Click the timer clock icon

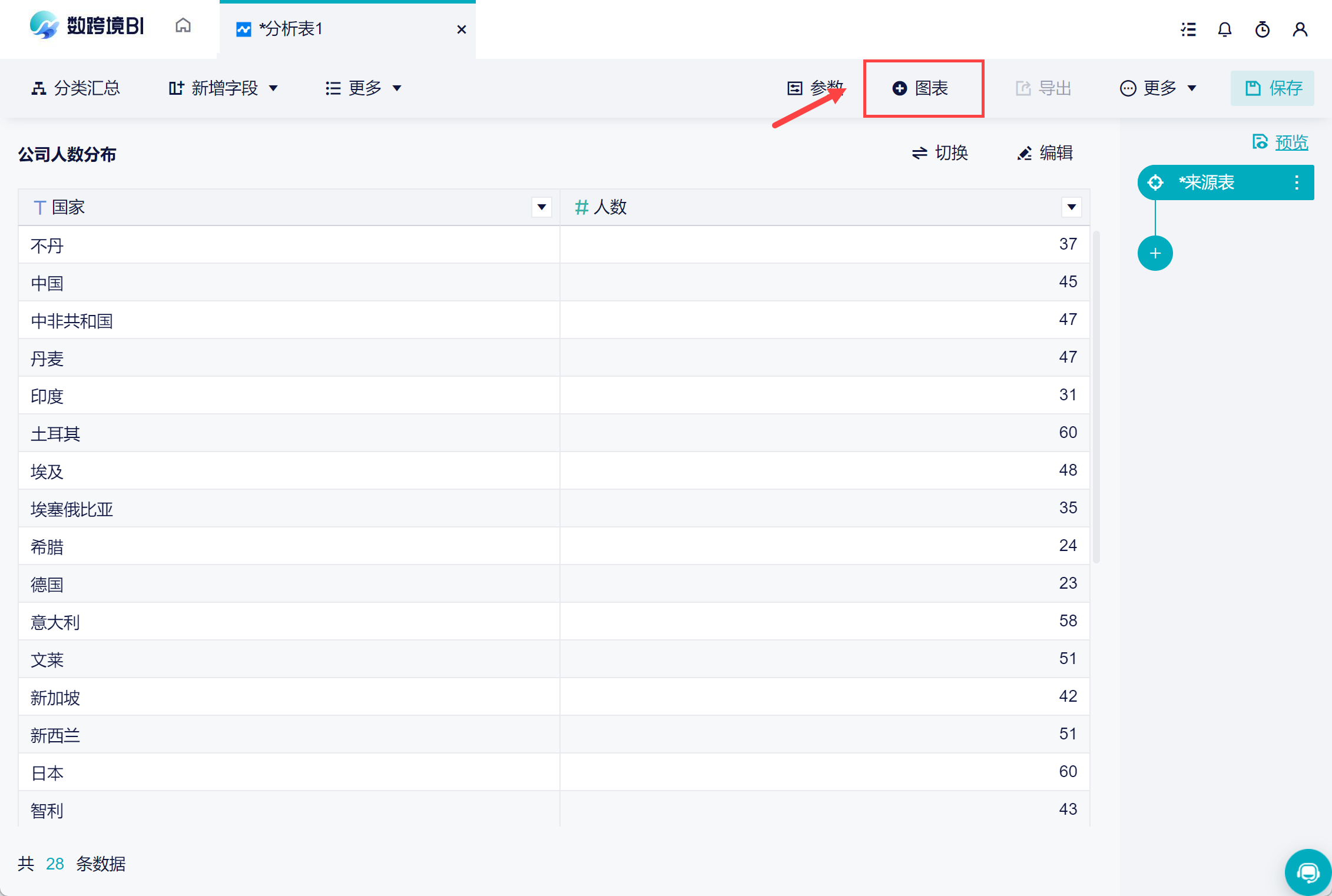pyautogui.click(x=1262, y=29)
